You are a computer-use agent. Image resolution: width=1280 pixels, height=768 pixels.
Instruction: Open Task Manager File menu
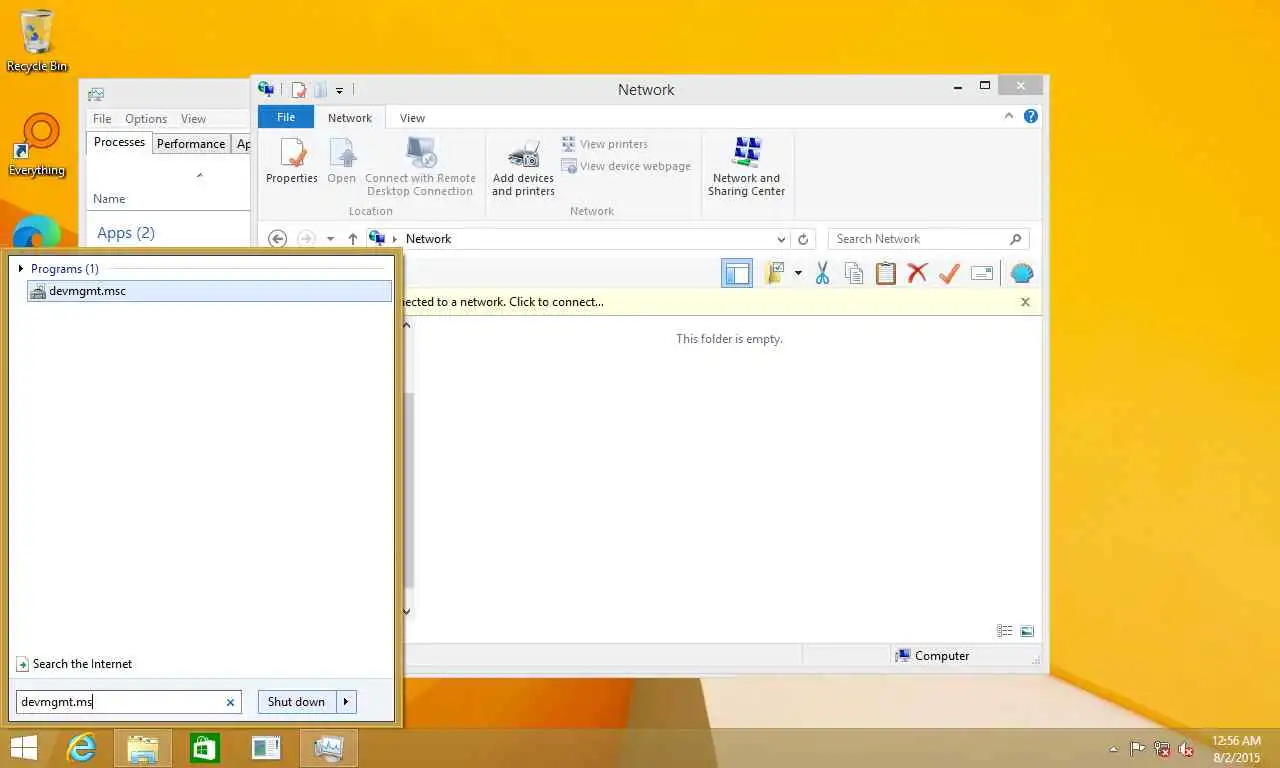click(x=102, y=119)
